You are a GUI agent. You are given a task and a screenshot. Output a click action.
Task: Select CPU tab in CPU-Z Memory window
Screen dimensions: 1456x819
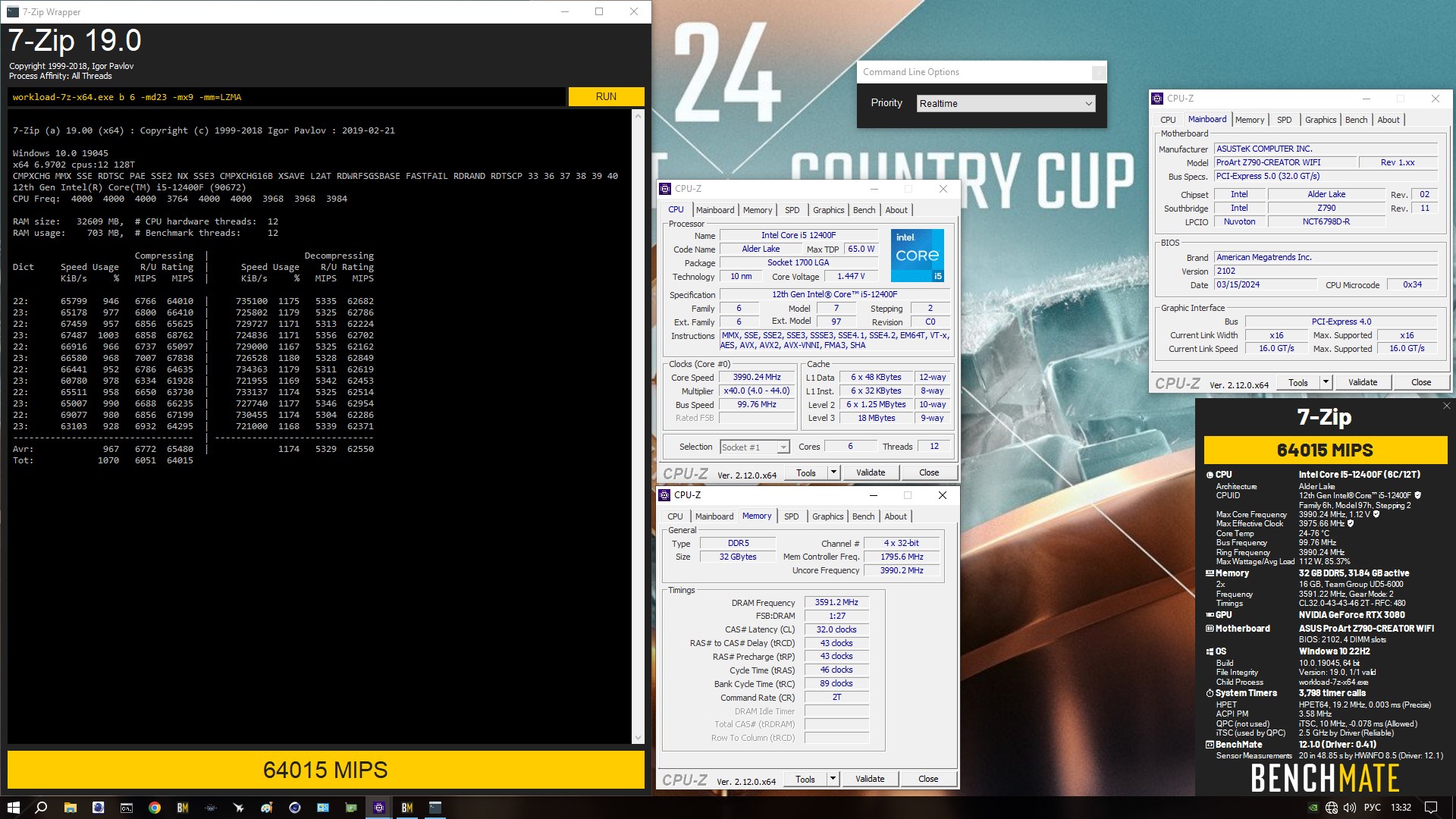pyautogui.click(x=675, y=516)
